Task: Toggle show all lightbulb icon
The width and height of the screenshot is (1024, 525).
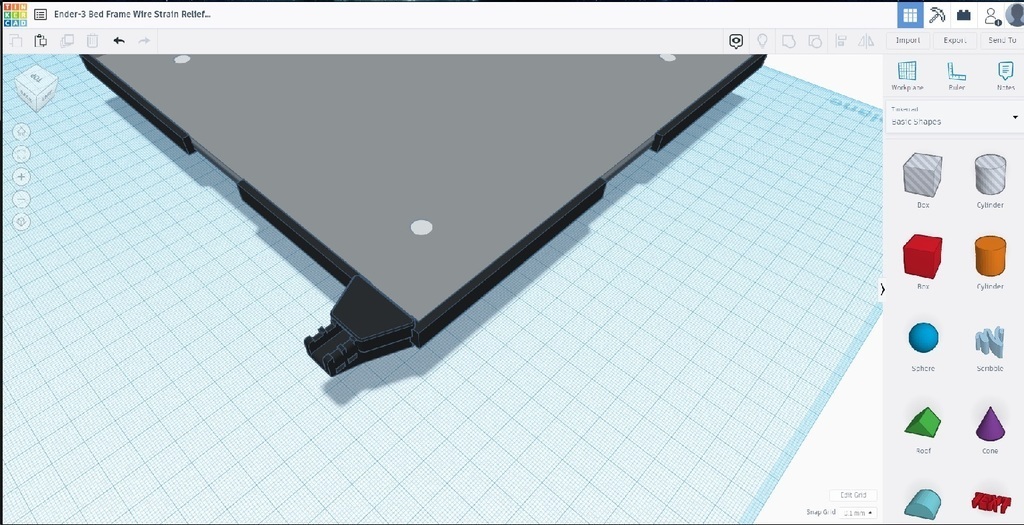Action: coord(761,41)
